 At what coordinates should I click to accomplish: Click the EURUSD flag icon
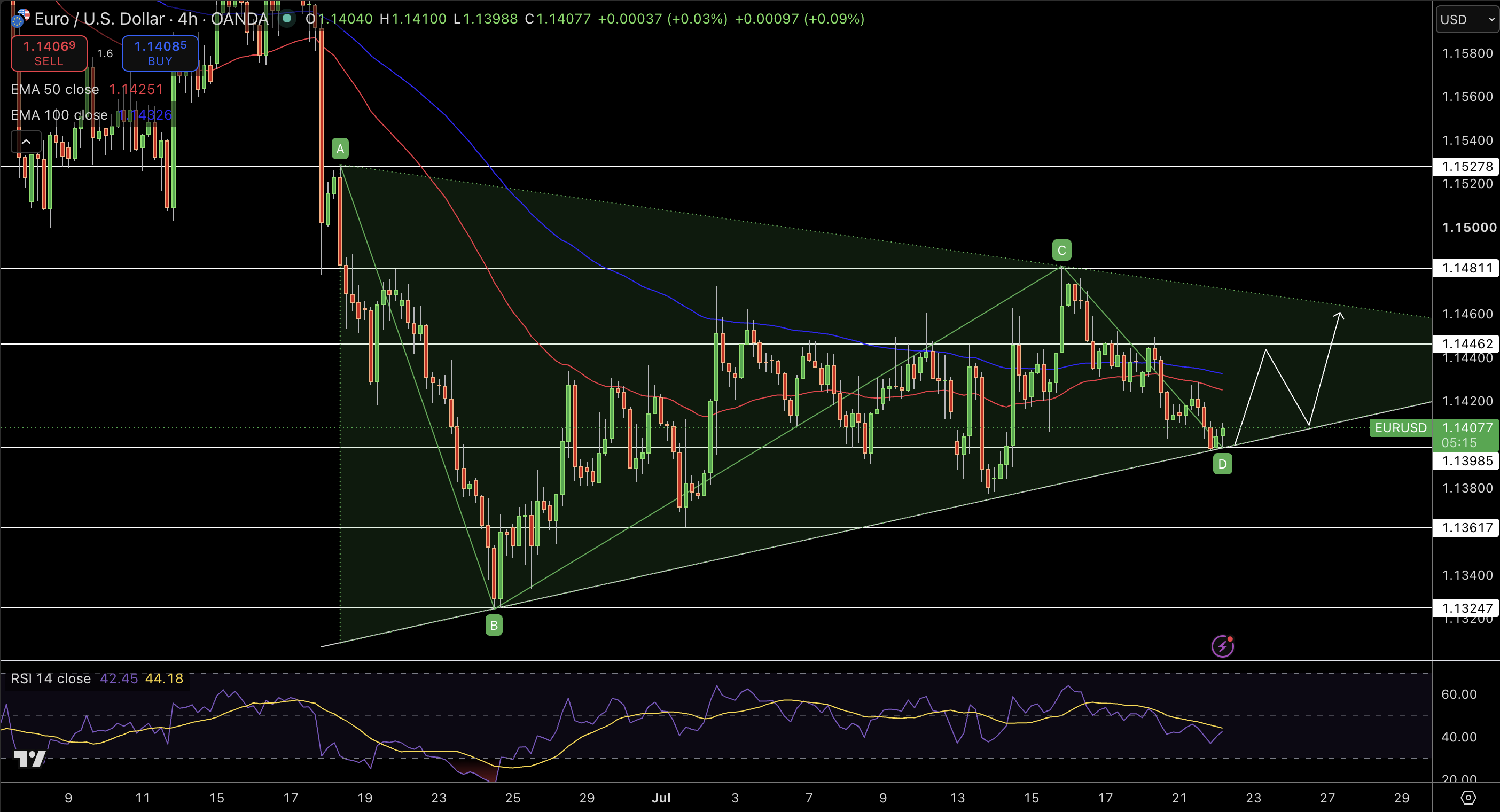coord(20,19)
